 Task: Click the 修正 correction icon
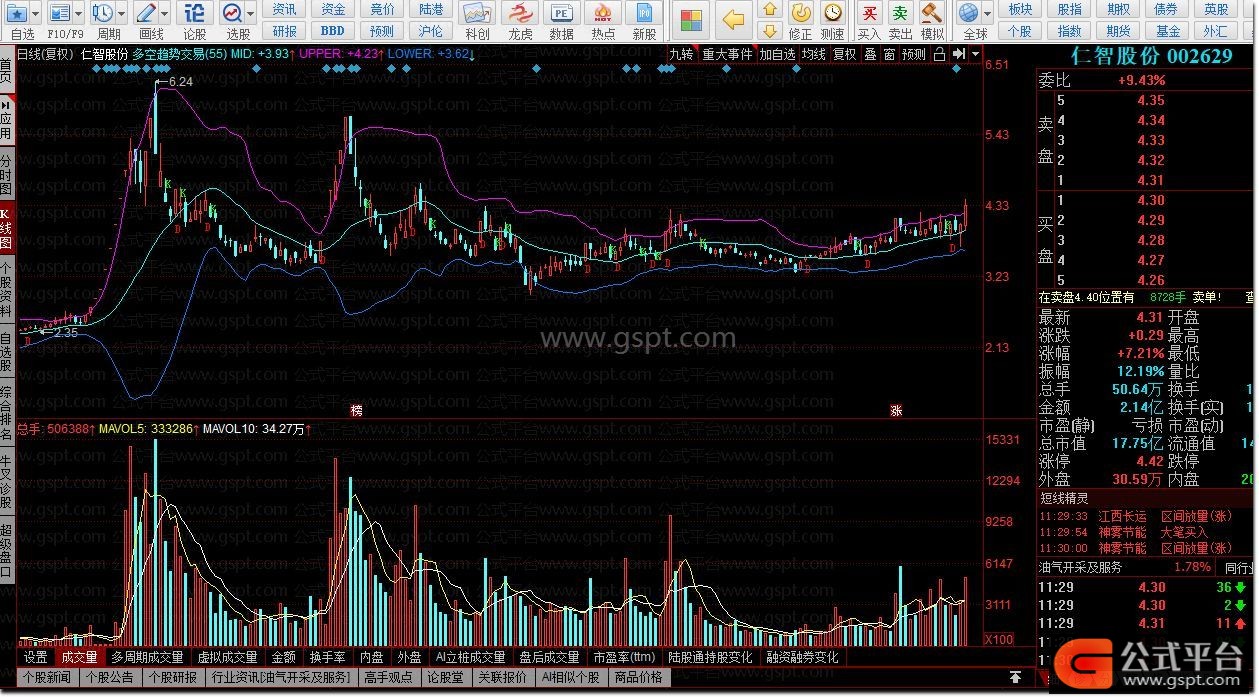coord(801,13)
